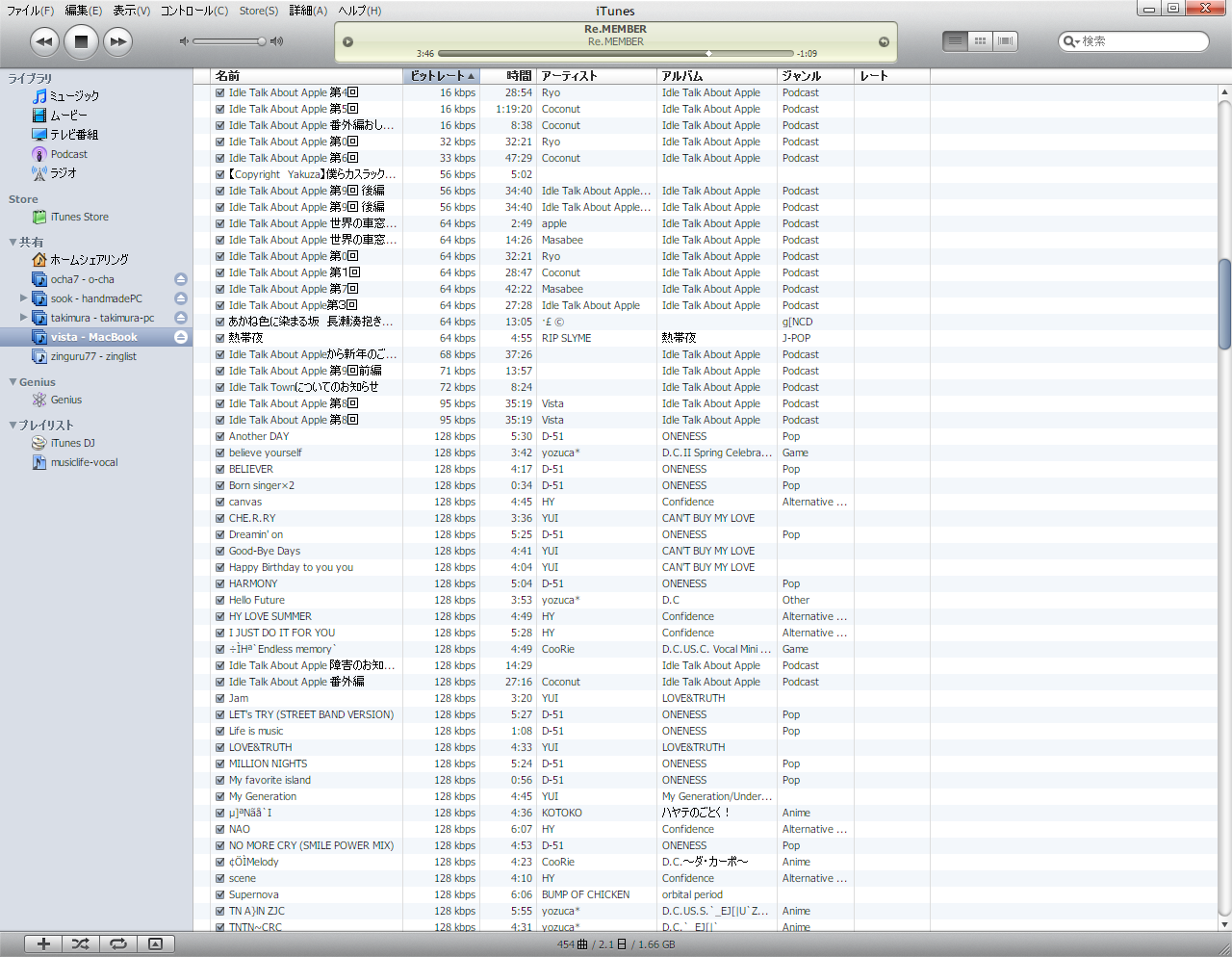Uncheck the song canvas
Image resolution: width=1232 pixels, height=957 pixels.
click(x=220, y=503)
